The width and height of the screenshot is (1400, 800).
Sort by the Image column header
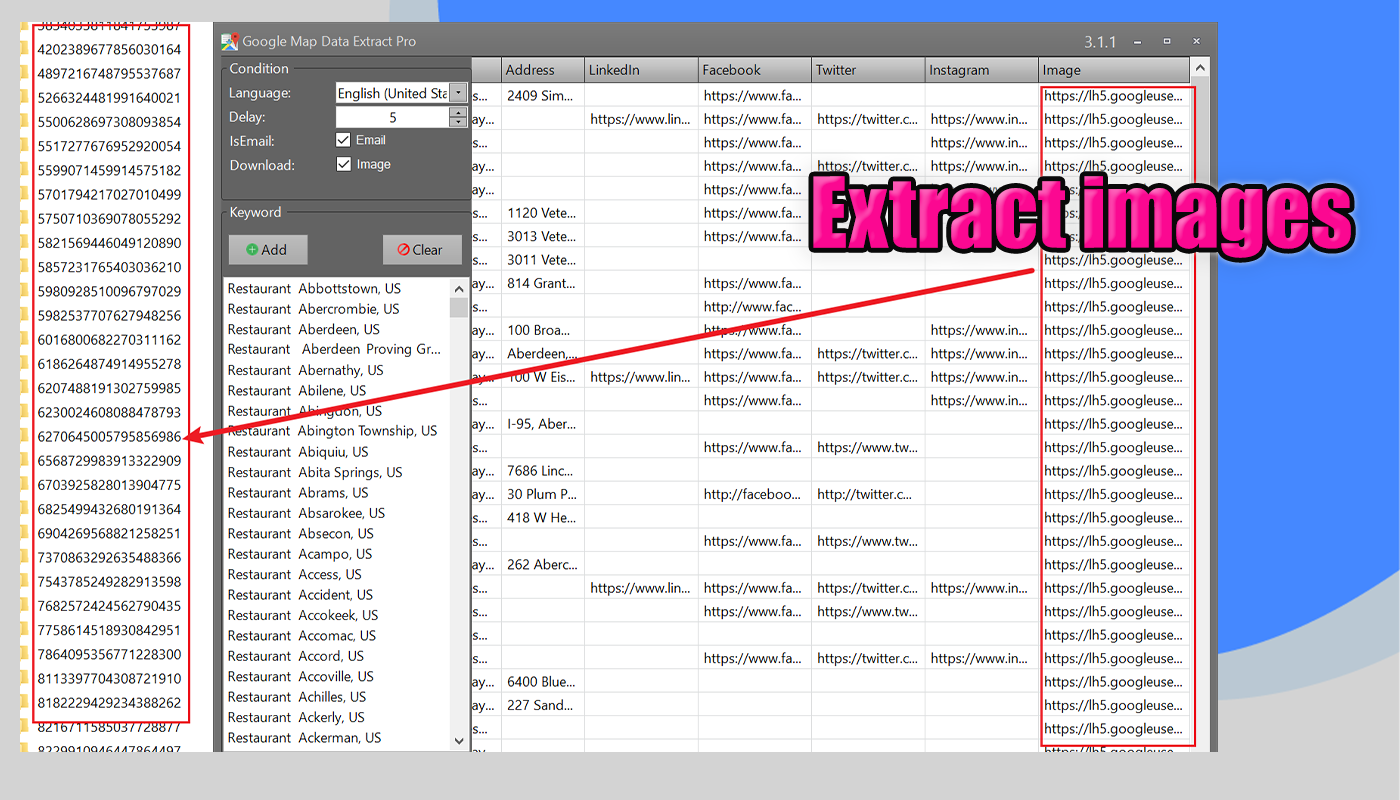(1115, 70)
